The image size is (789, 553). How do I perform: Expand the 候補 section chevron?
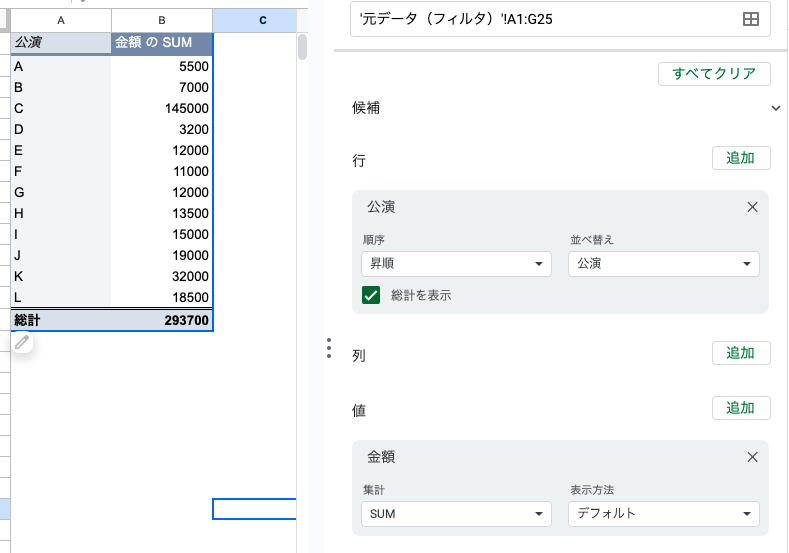[x=775, y=108]
